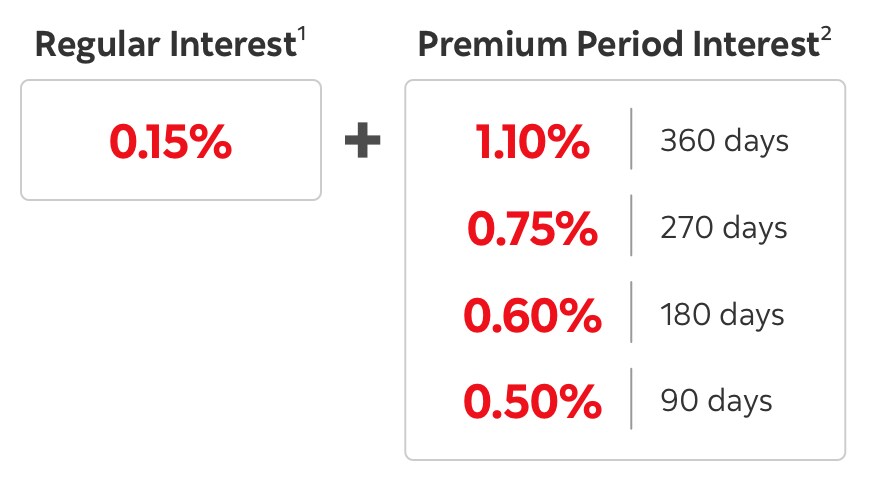The image size is (878, 480).
Task: Choose the 270 days term label
Action: coord(724,228)
